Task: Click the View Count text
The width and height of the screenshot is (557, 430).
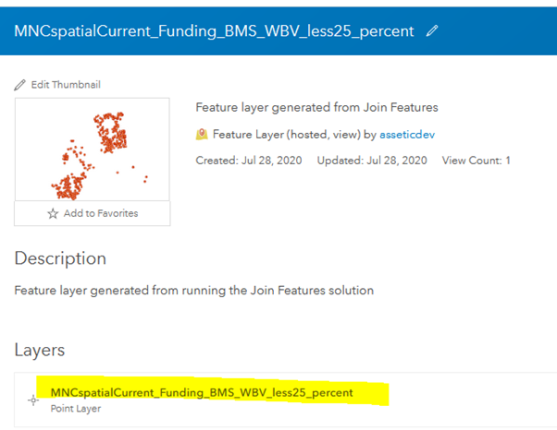Action: tap(476, 160)
